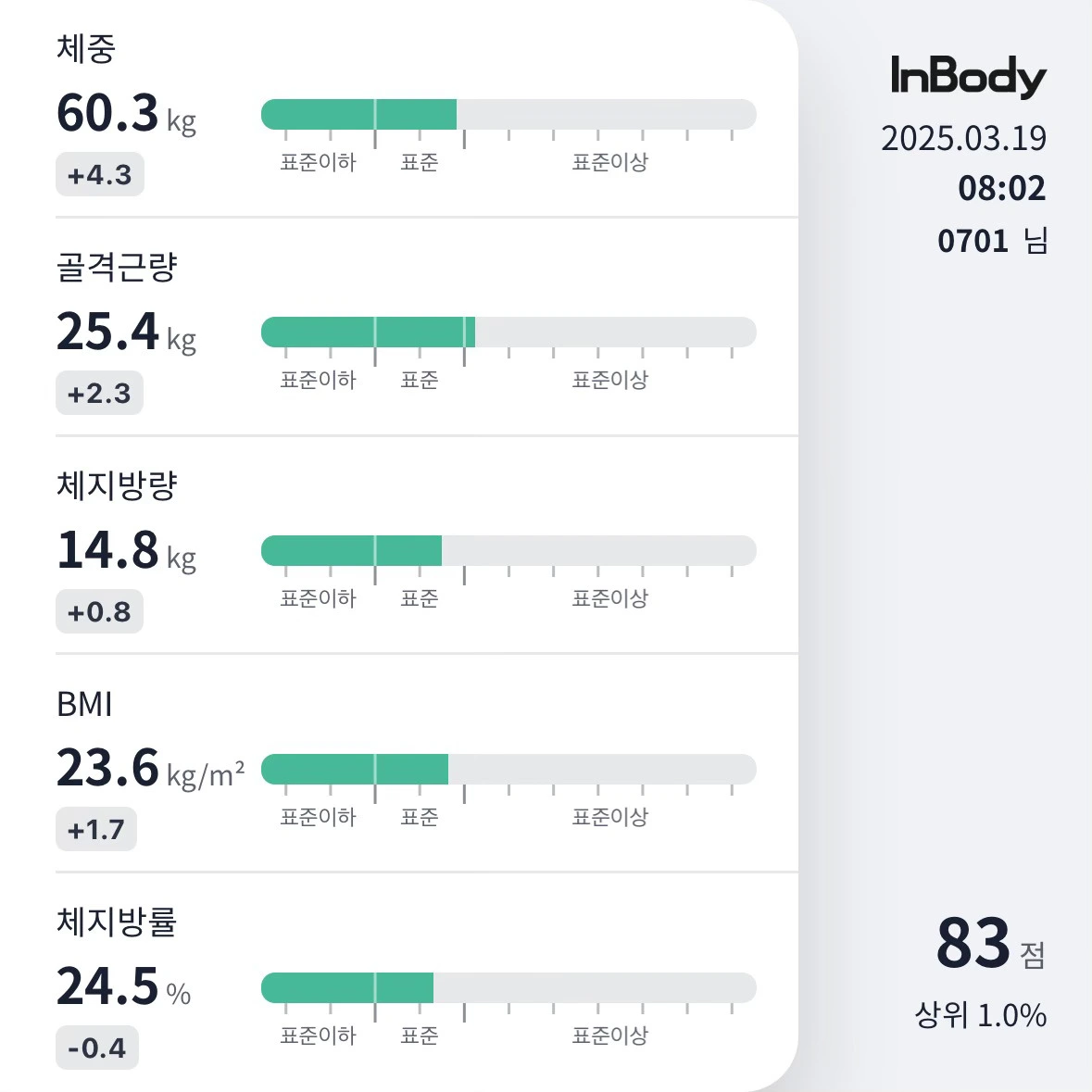Click the 체중 green progress bar

point(359,115)
